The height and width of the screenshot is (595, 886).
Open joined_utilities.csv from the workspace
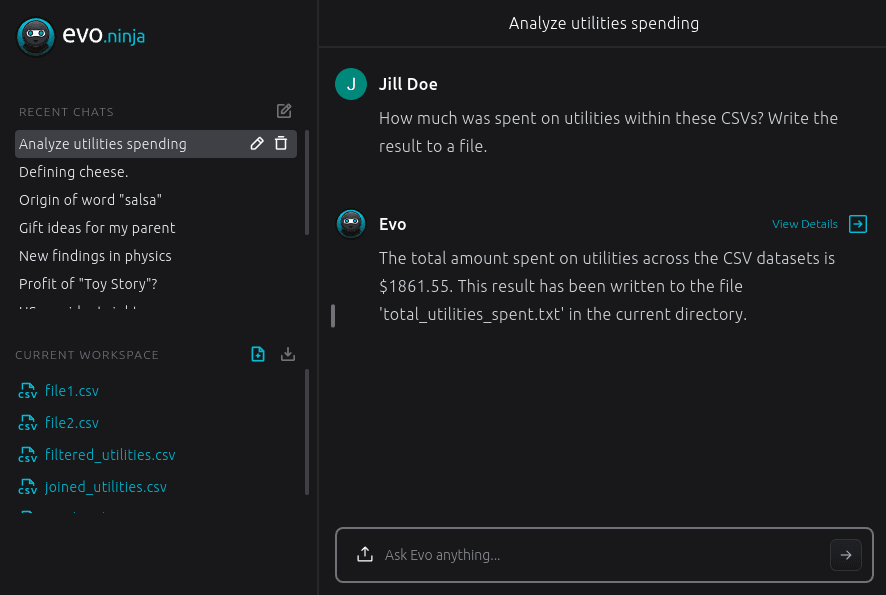tap(104, 487)
